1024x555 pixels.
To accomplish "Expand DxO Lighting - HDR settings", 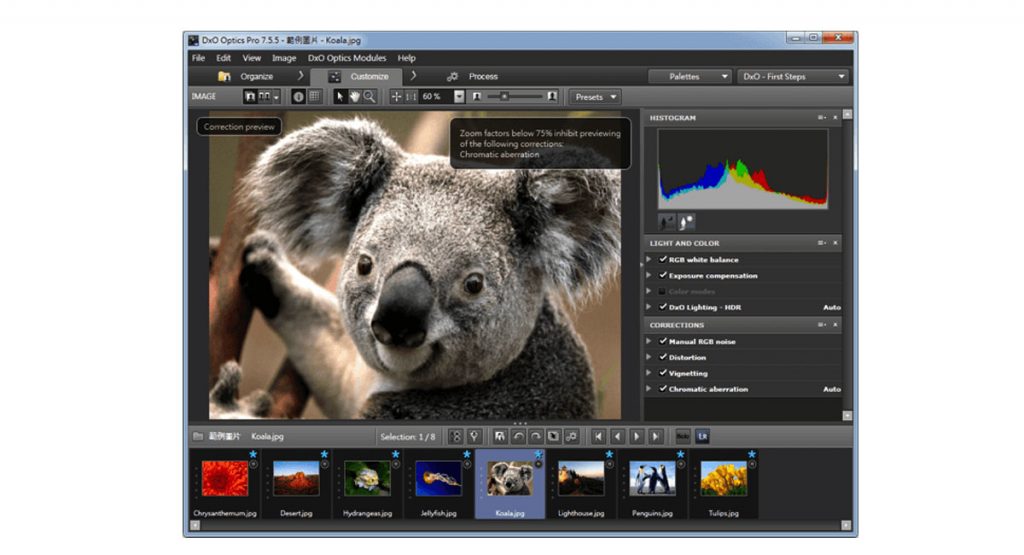I will (x=649, y=306).
